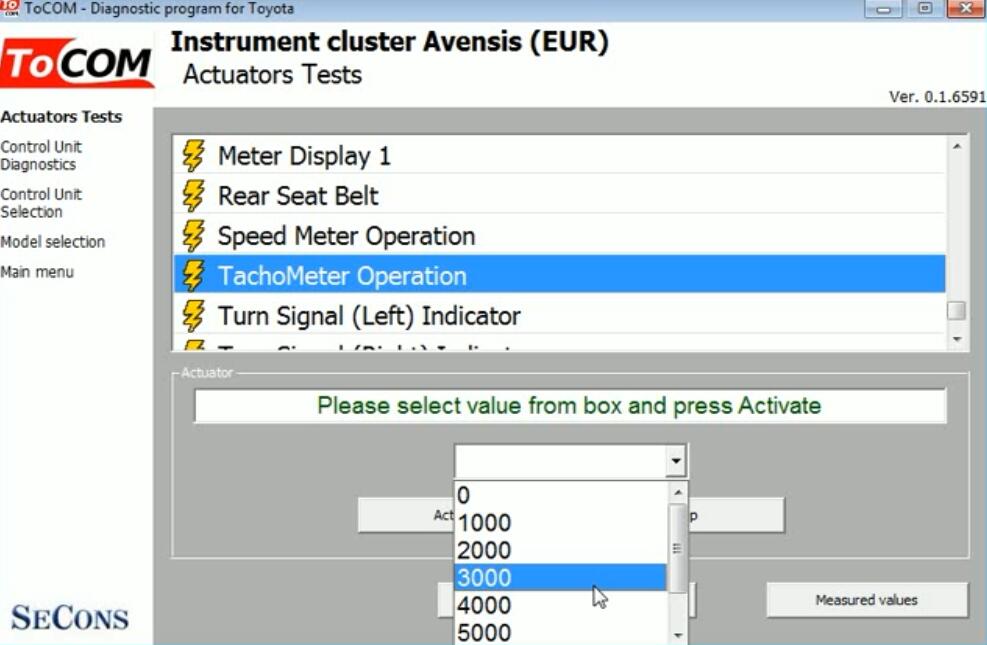Click the lightning icon beside Turn Signal (Left) Indicator
Screen dimensions: 987x645
pyautogui.click(x=193, y=316)
